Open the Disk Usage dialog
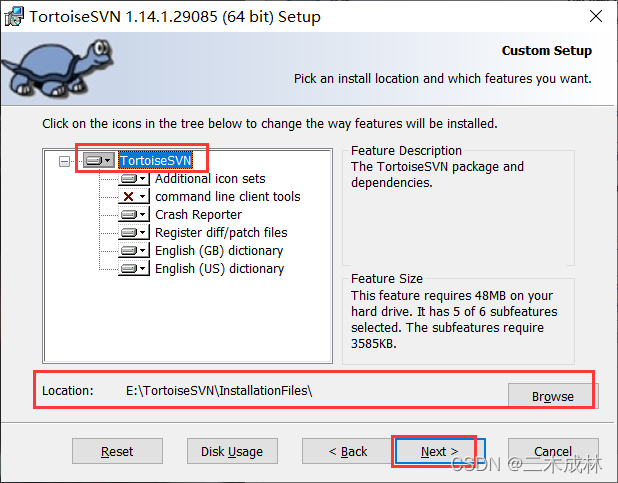Screen dimensions: 618x483 pyautogui.click(x=232, y=451)
